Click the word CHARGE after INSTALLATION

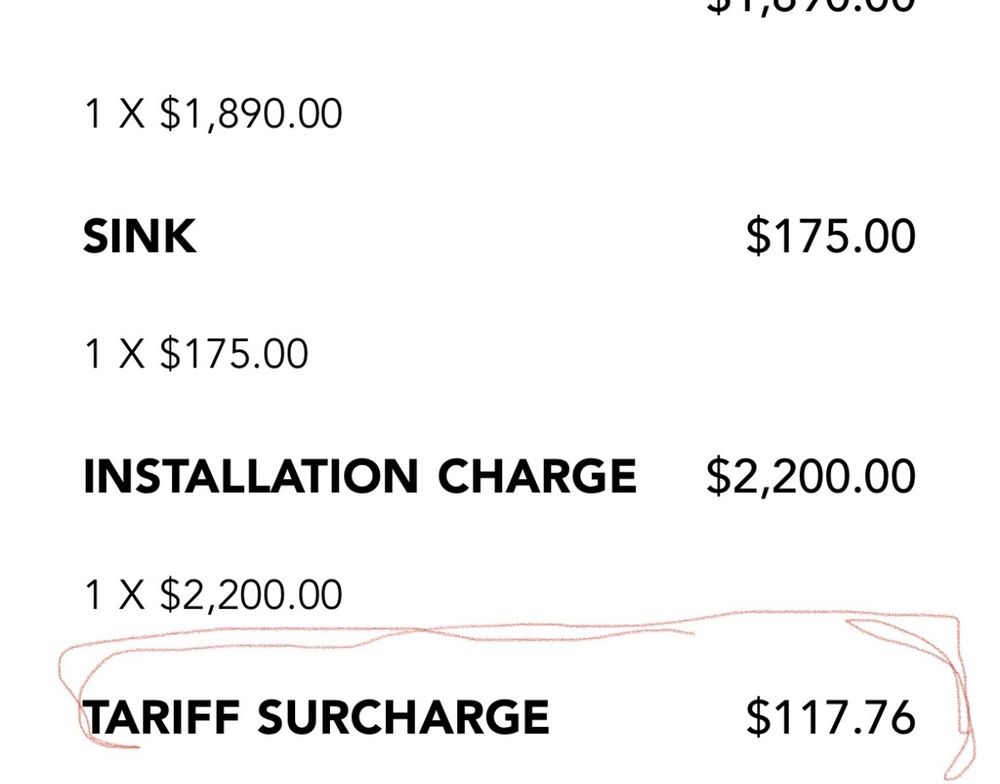(x=537, y=476)
